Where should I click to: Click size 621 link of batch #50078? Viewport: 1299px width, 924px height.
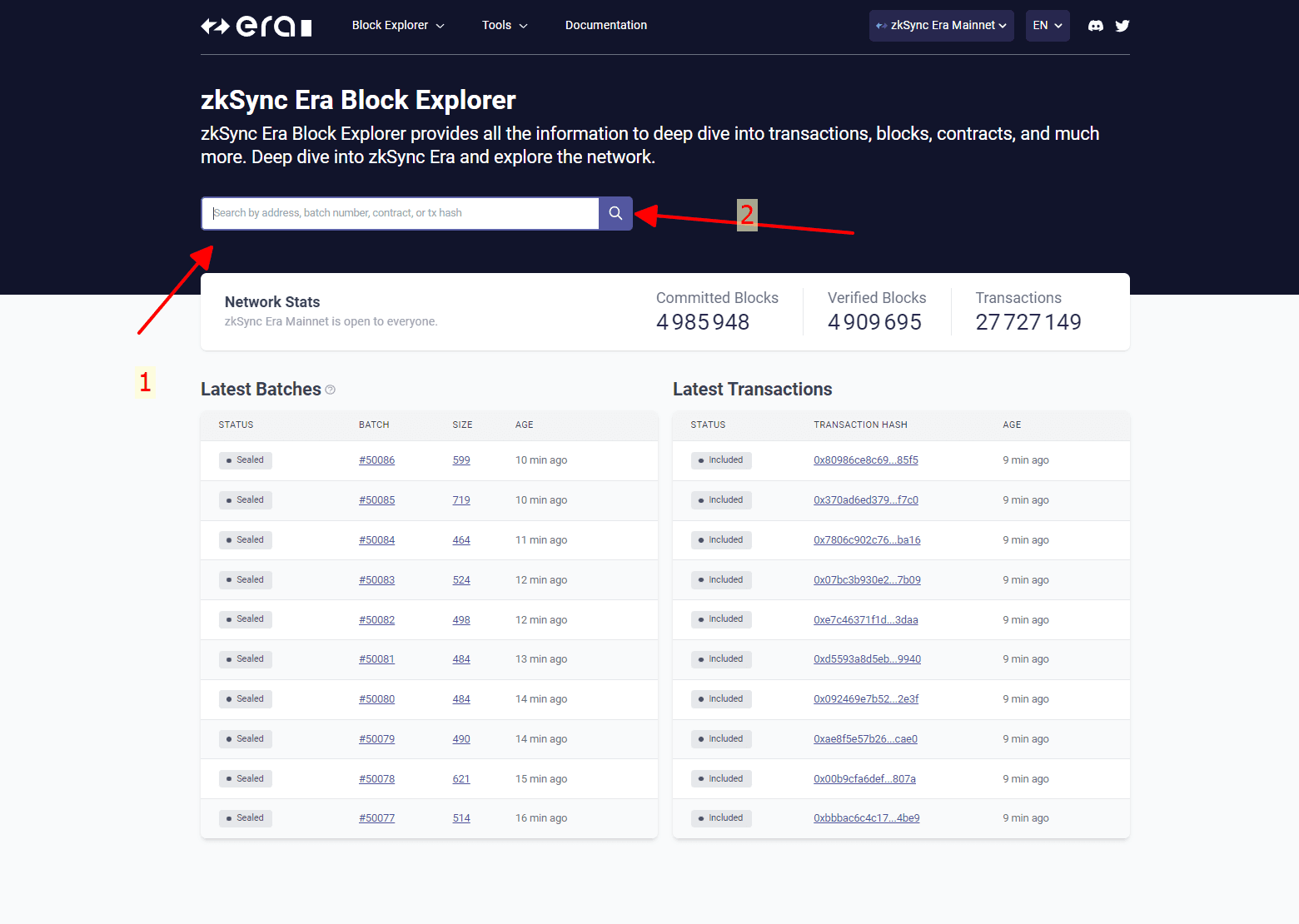pos(461,779)
